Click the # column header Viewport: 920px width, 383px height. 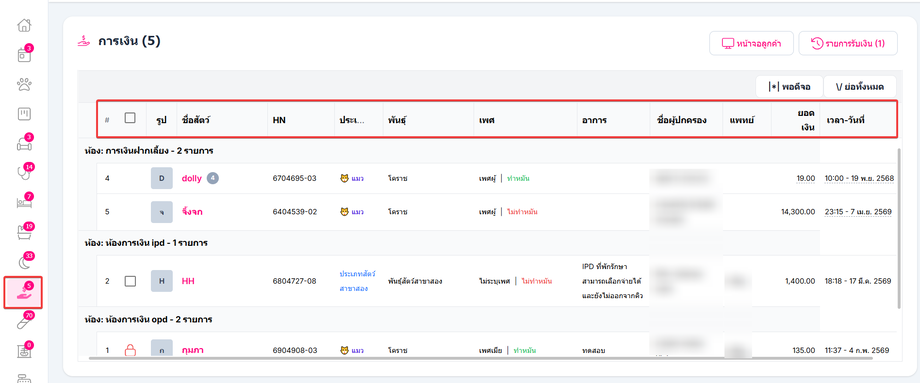(107, 120)
